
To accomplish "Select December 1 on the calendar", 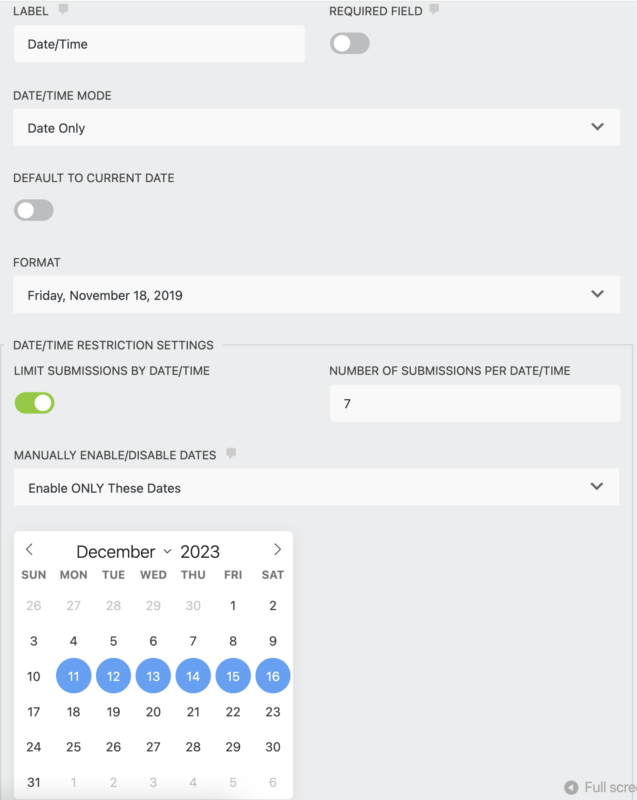I will 232,605.
